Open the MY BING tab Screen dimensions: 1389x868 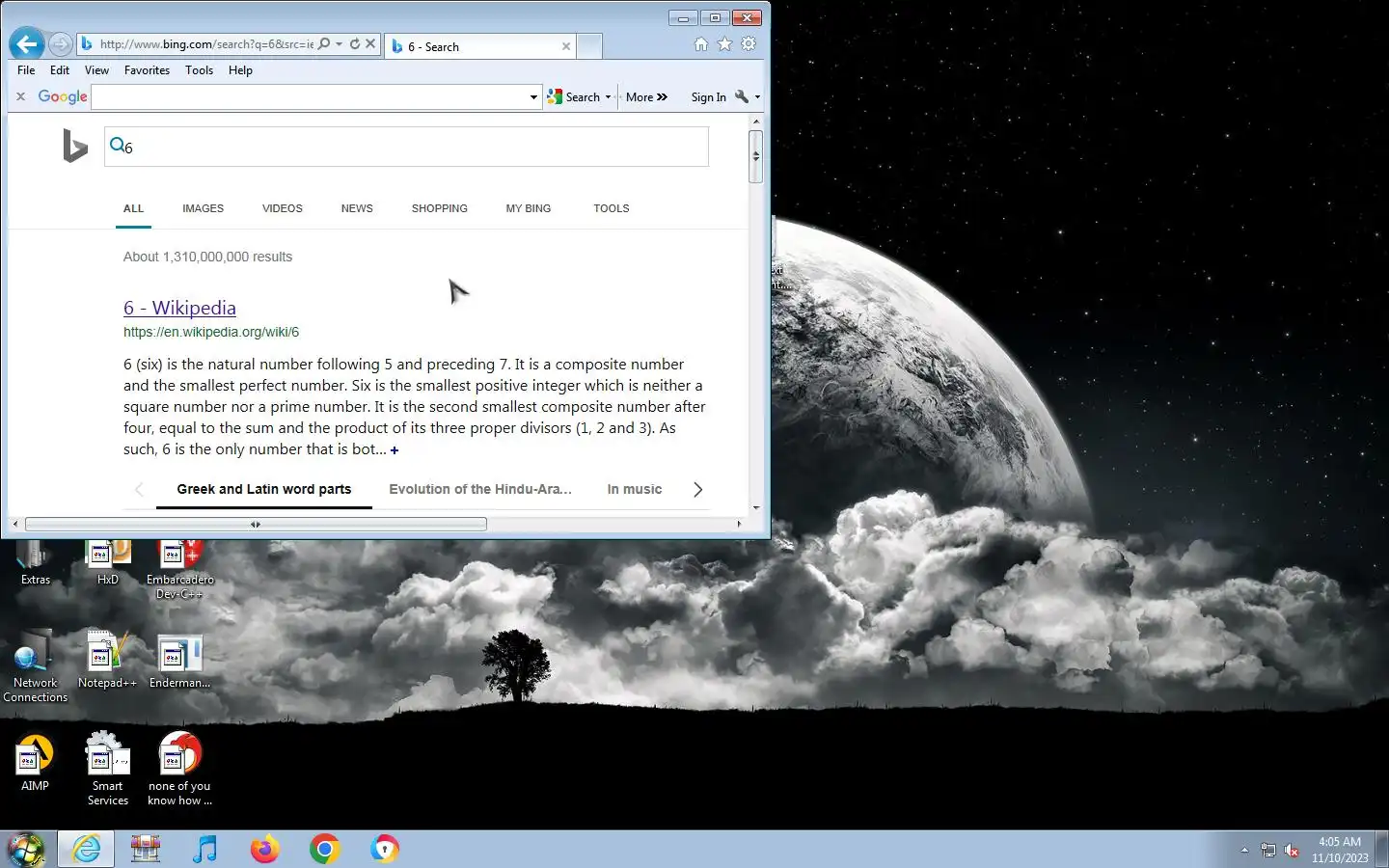point(529,208)
